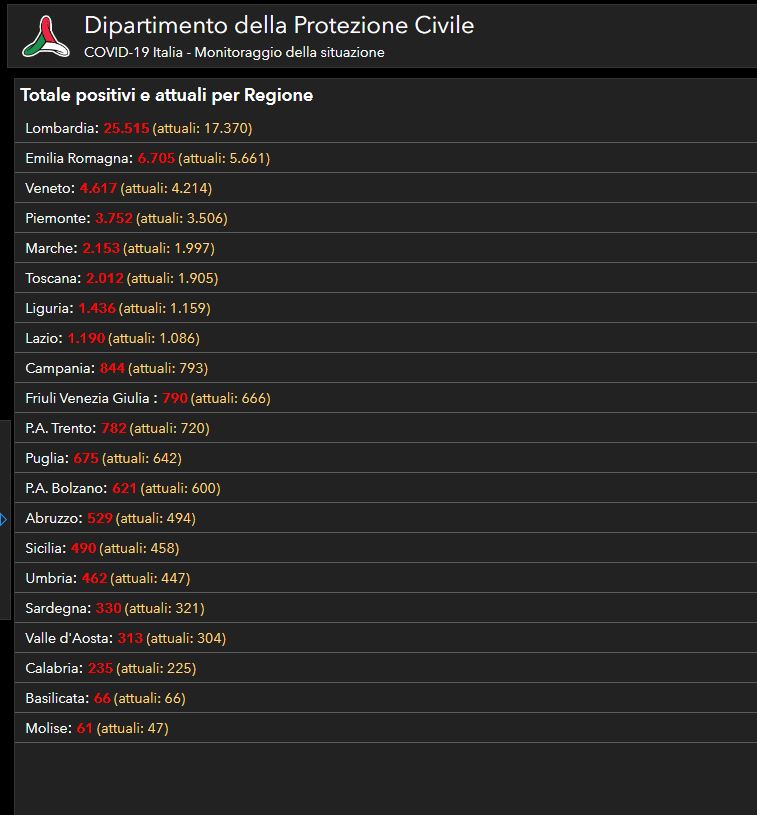
Task: Select Campania in the list
Action: click(116, 368)
